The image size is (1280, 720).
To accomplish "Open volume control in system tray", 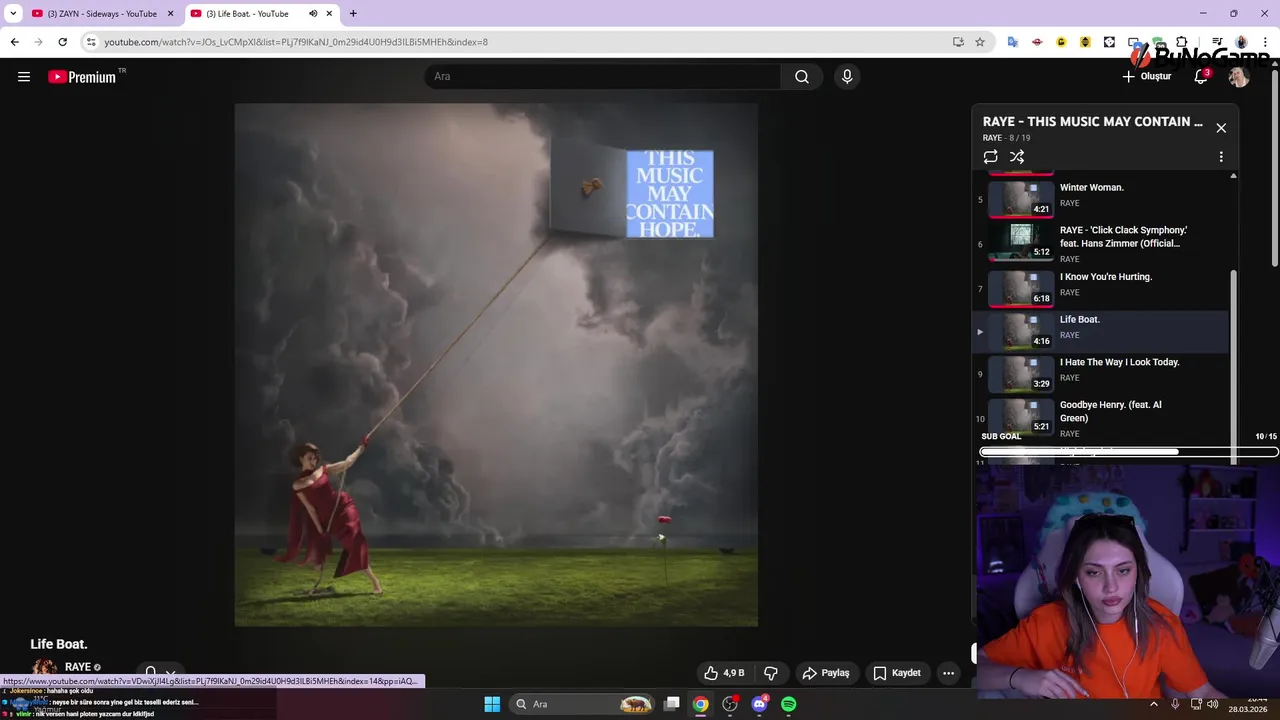I will click(x=1212, y=704).
